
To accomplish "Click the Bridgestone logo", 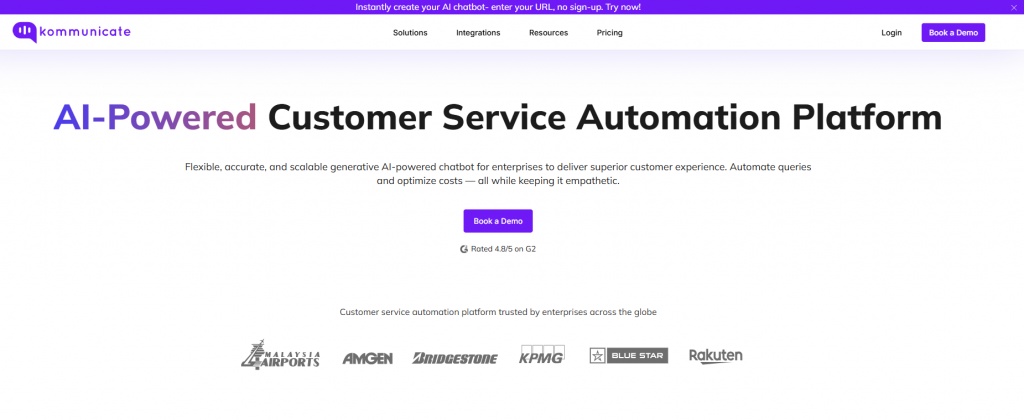I will tap(455, 358).
